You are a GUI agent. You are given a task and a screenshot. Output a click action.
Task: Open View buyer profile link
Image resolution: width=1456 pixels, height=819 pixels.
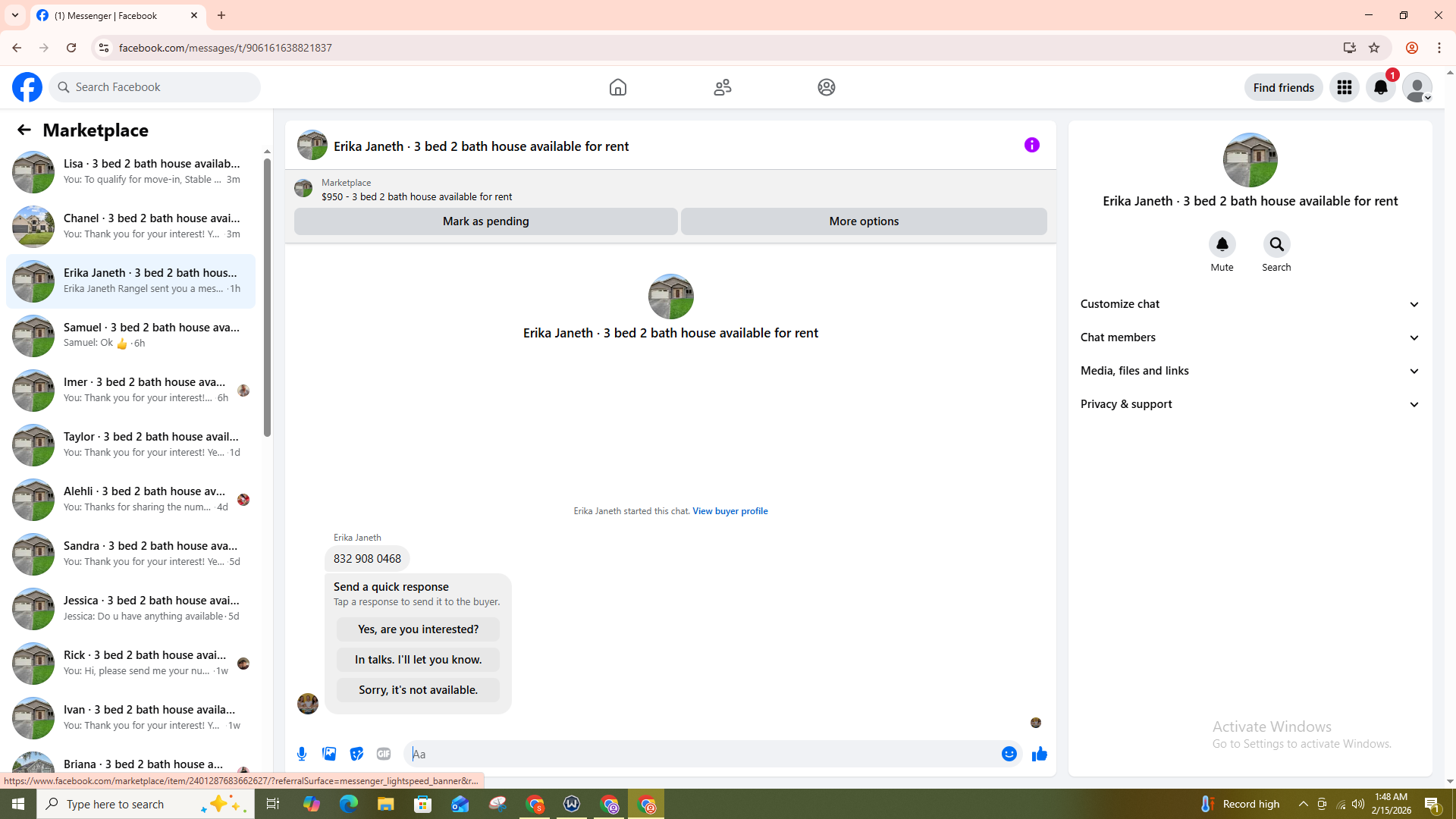pyautogui.click(x=730, y=511)
